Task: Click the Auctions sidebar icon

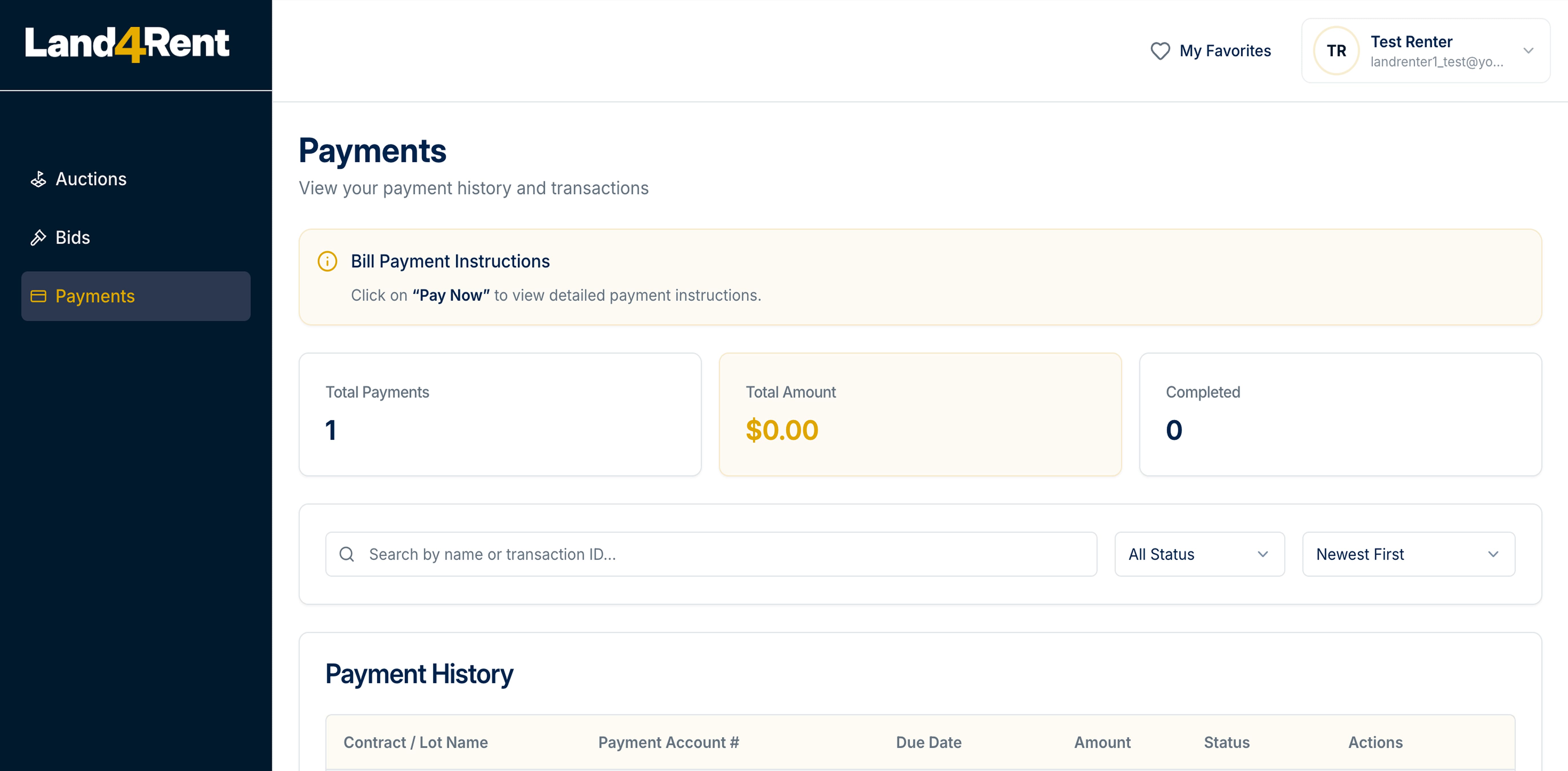Action: click(x=38, y=179)
